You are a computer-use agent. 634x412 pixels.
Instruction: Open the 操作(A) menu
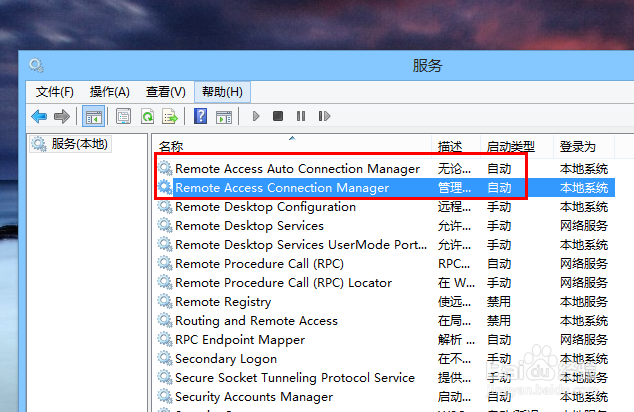[x=110, y=91]
